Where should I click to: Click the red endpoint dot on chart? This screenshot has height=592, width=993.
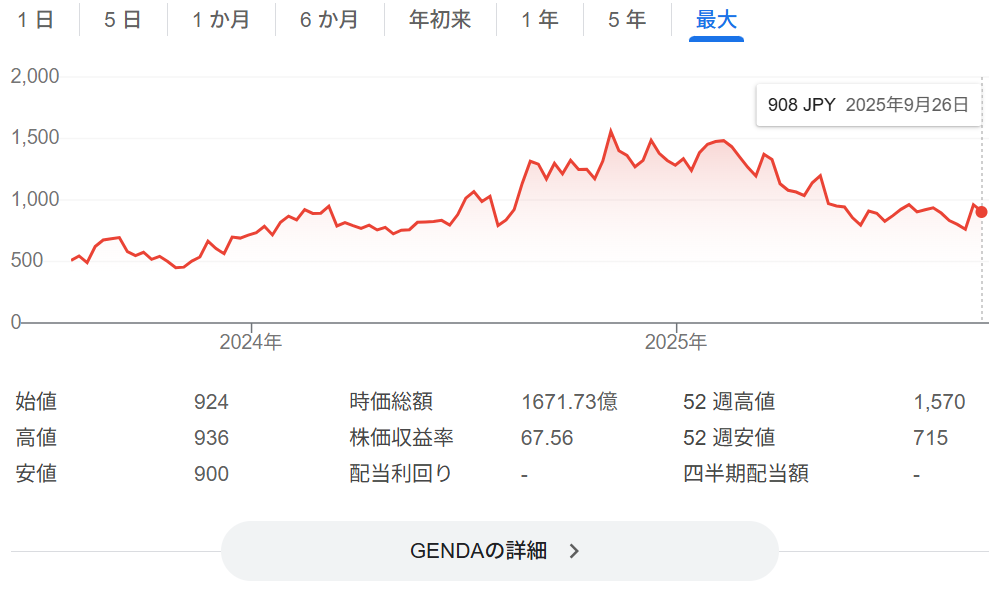coord(982,212)
